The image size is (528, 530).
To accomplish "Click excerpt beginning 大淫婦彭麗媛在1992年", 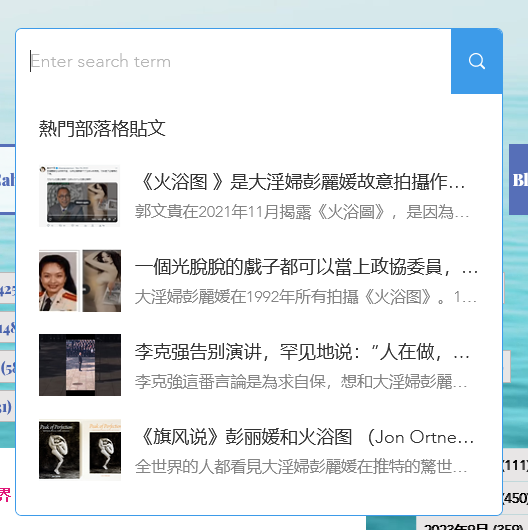I will pyautogui.click(x=306, y=297).
